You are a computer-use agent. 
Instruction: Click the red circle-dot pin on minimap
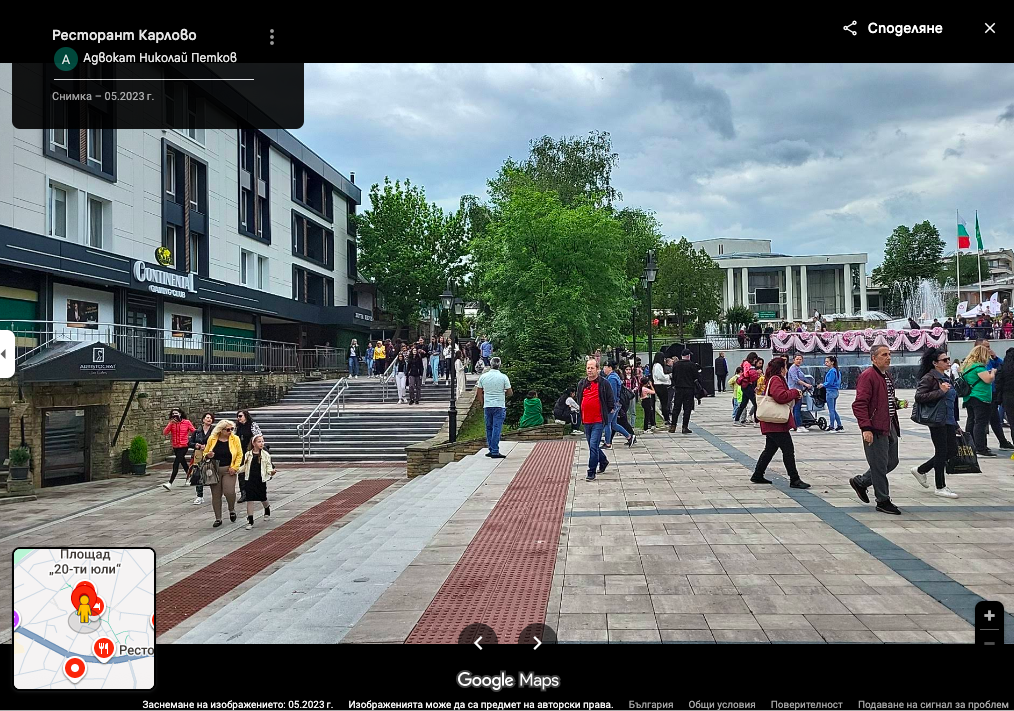[x=74, y=667]
